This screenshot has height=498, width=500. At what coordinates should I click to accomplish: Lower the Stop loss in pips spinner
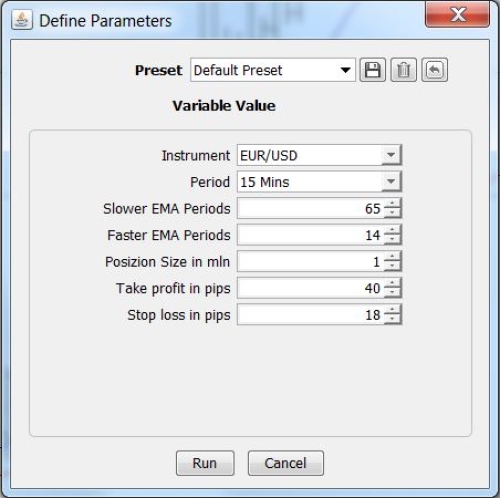tap(393, 319)
